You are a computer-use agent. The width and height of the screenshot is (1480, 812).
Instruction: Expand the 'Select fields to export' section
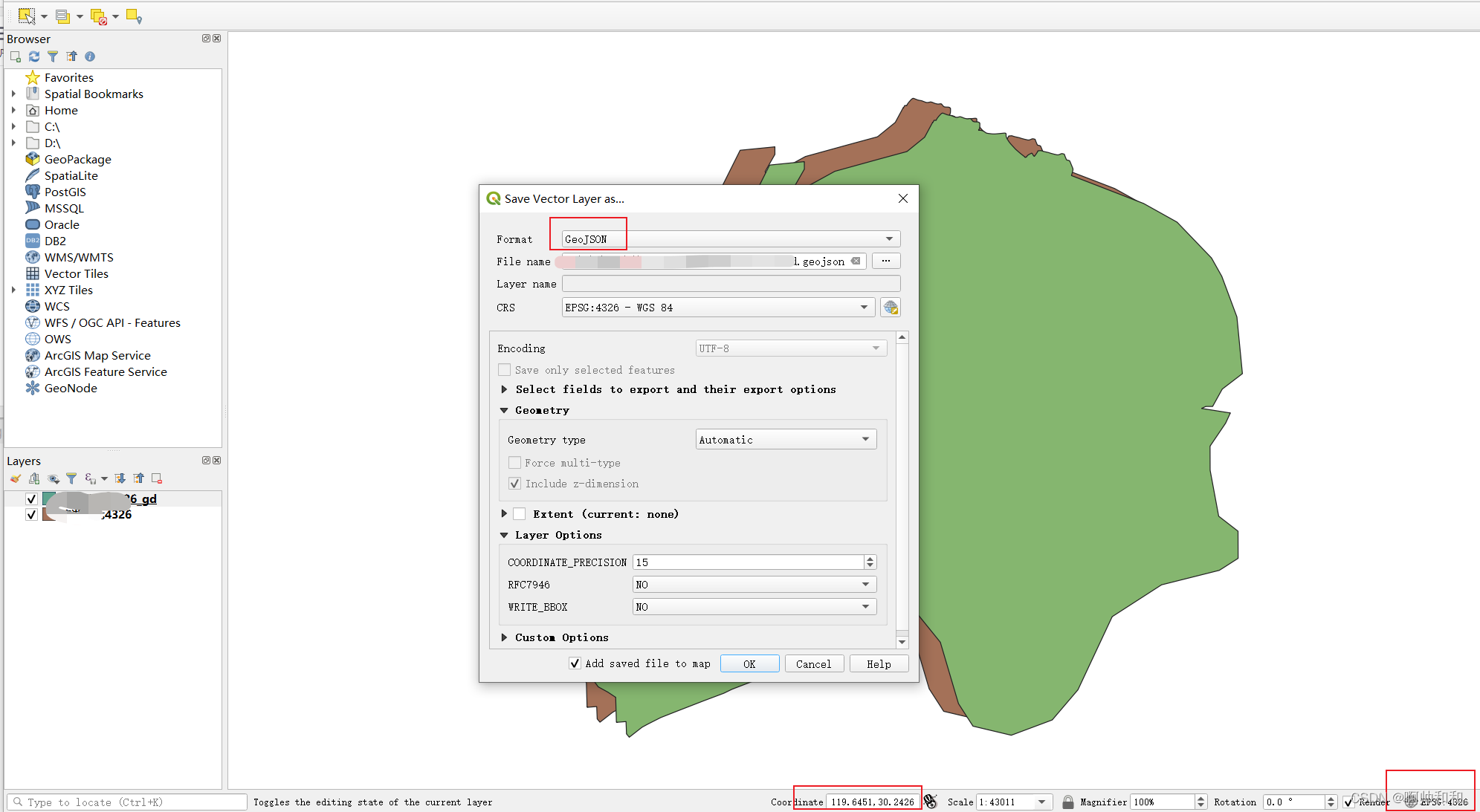coord(504,390)
